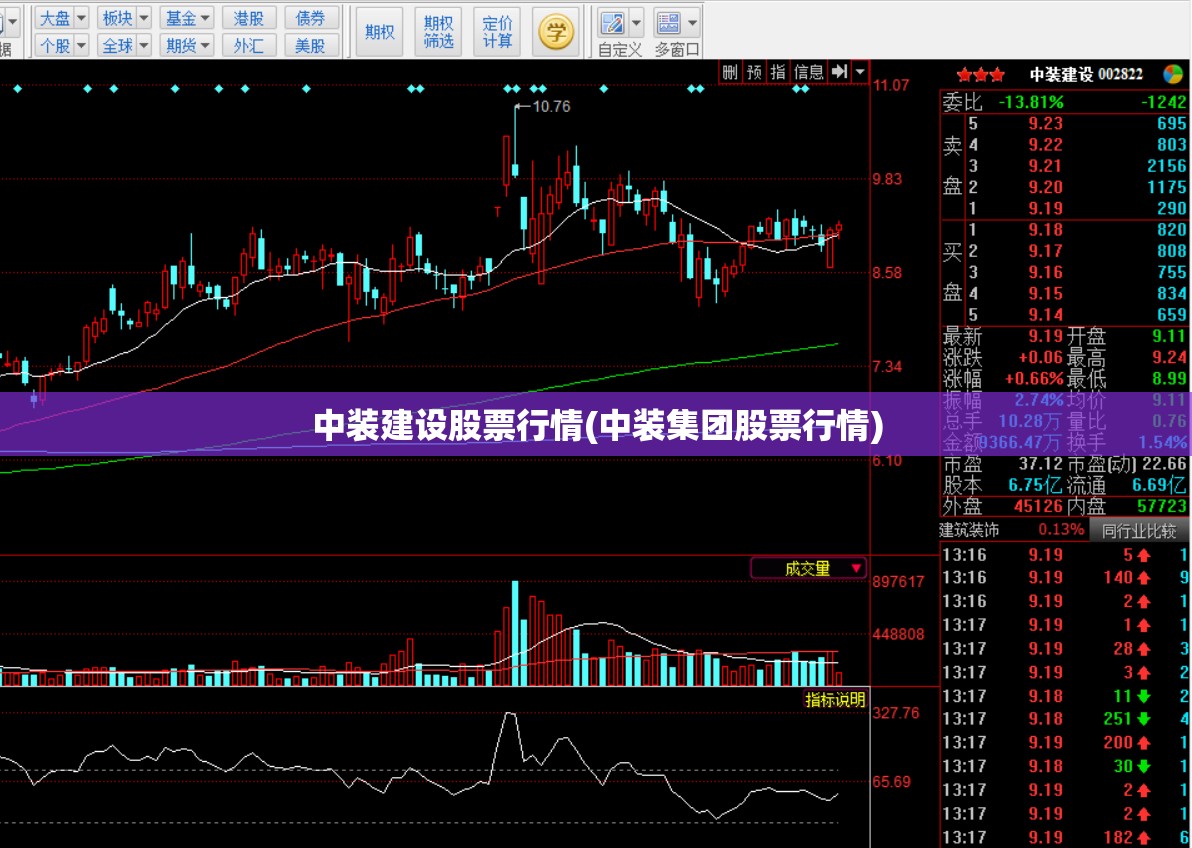Click the 指 indicator button

tap(778, 72)
